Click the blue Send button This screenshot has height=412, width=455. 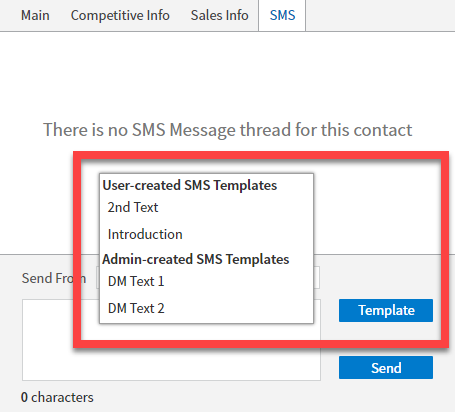click(386, 368)
